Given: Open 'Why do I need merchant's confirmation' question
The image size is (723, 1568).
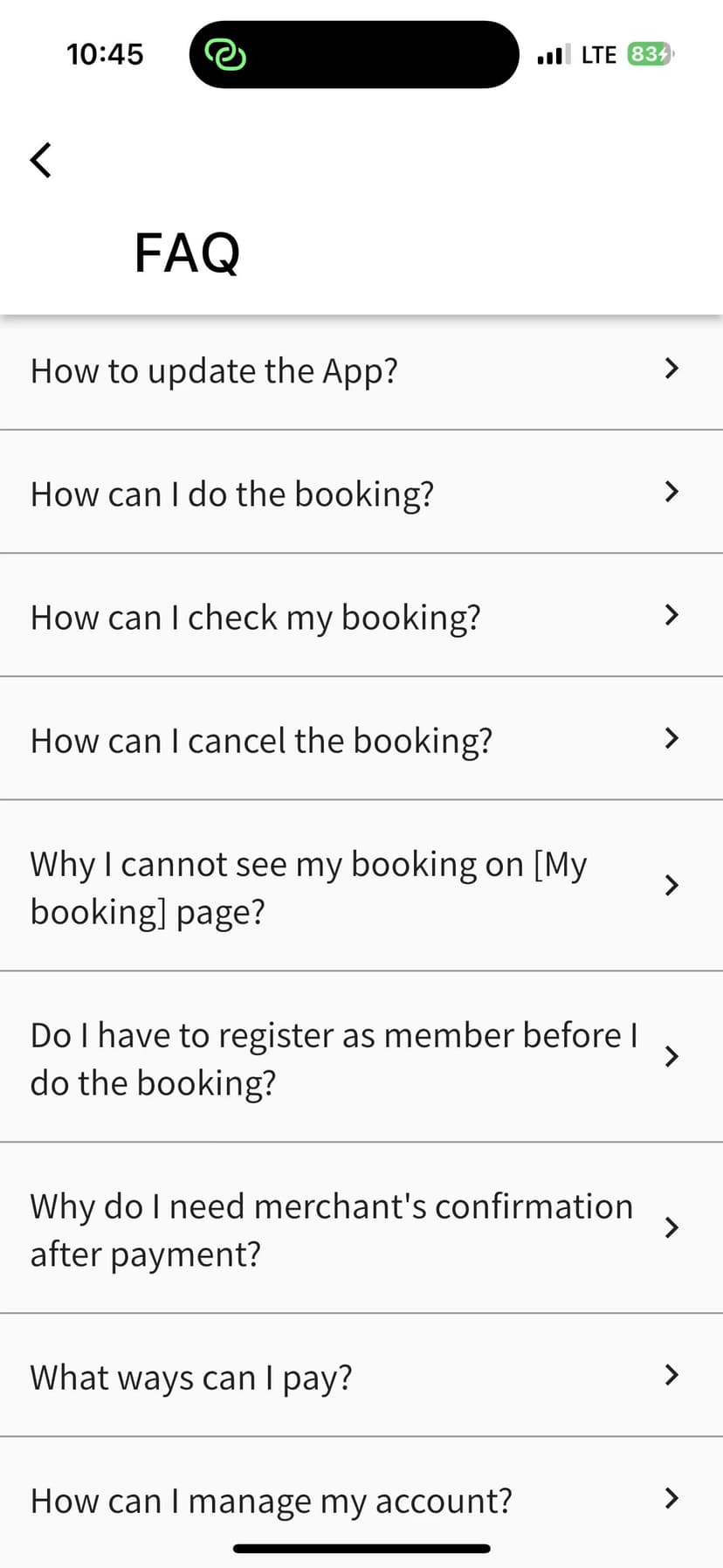Looking at the screenshot, I should click(x=330, y=1229).
